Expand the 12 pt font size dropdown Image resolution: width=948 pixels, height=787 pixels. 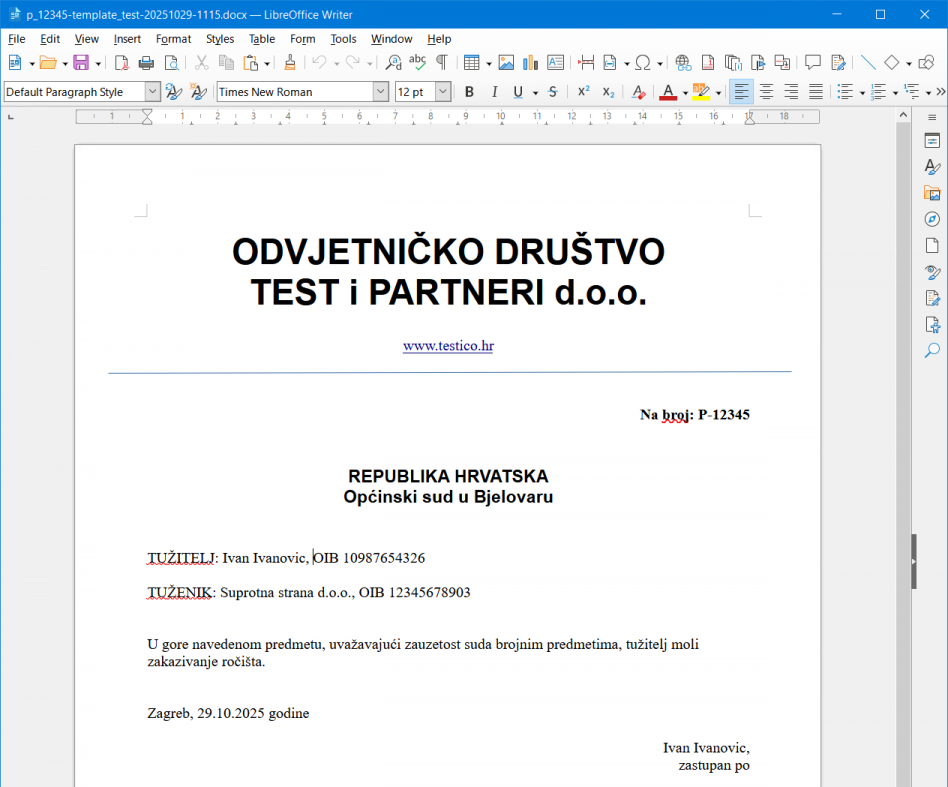(442, 92)
